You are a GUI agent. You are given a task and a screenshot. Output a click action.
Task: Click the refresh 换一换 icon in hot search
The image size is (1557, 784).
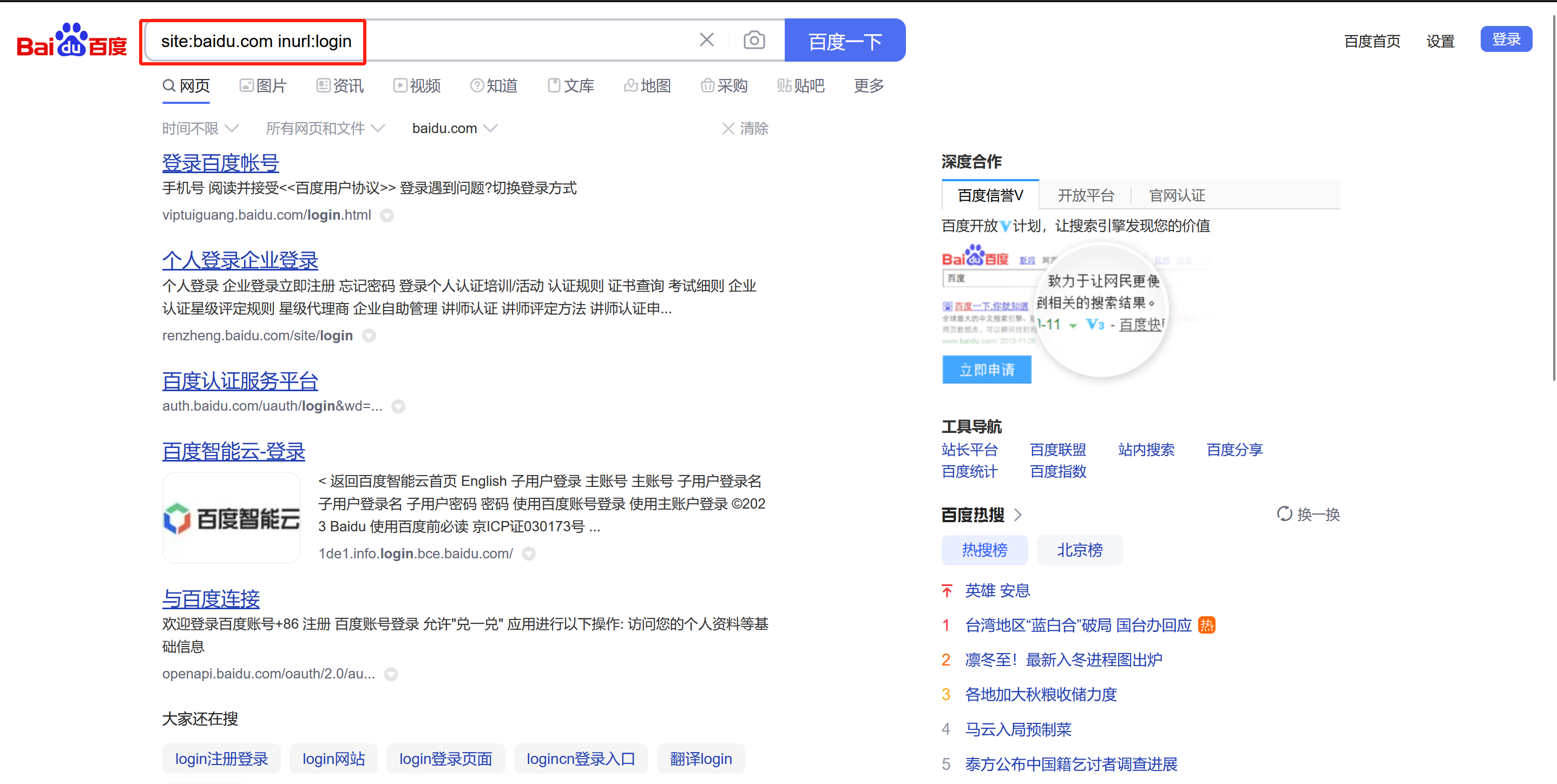click(x=1284, y=514)
